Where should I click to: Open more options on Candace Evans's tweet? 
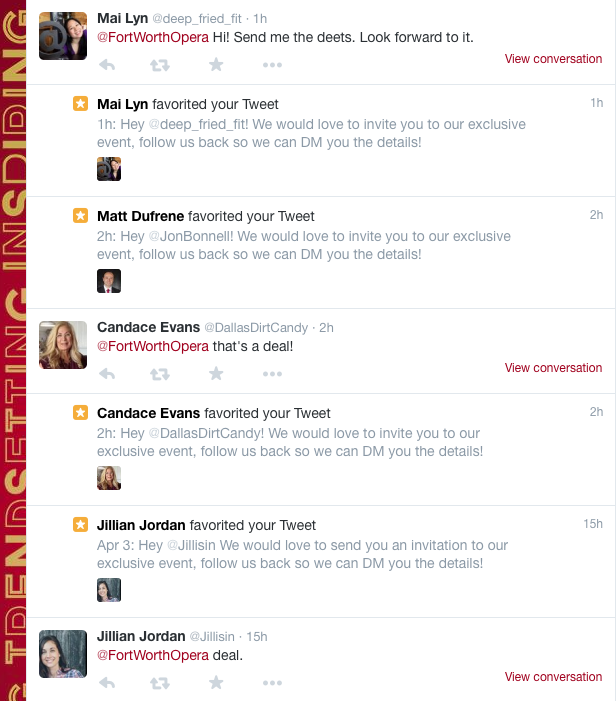[272, 374]
